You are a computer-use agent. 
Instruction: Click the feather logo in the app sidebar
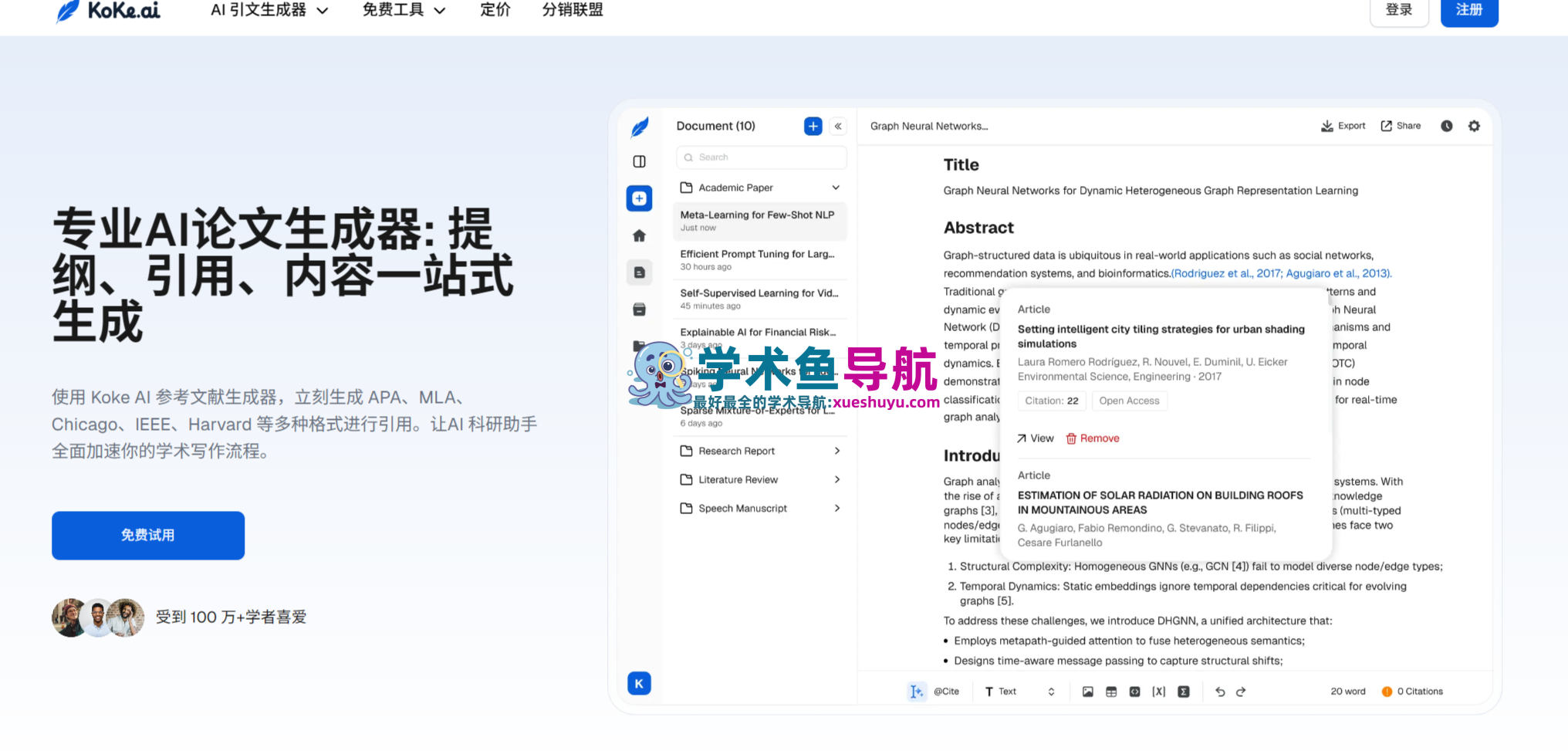point(640,127)
